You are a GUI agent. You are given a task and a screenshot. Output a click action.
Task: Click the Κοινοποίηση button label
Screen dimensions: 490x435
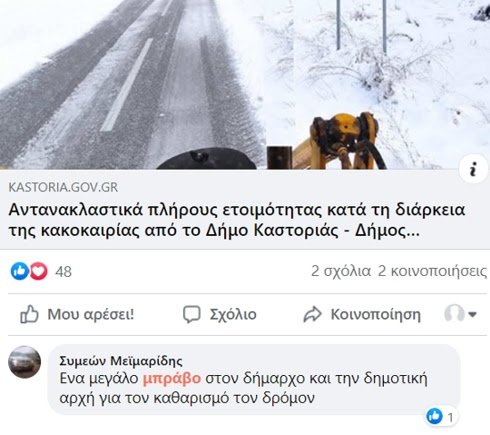pos(375,314)
